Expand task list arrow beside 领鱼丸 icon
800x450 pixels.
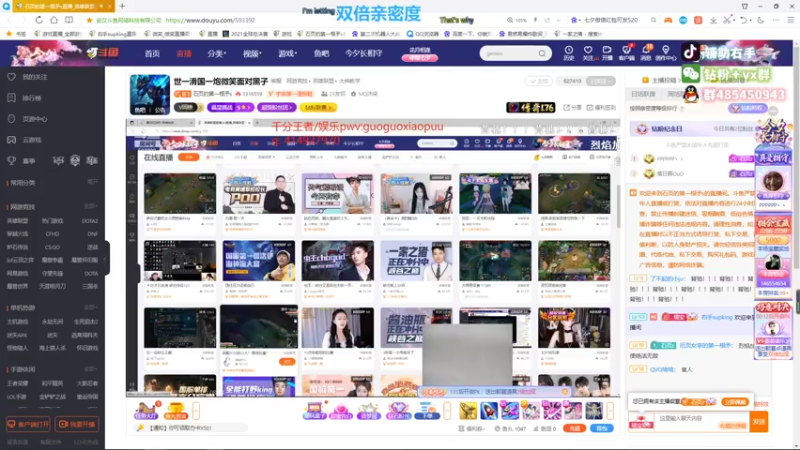[196, 411]
